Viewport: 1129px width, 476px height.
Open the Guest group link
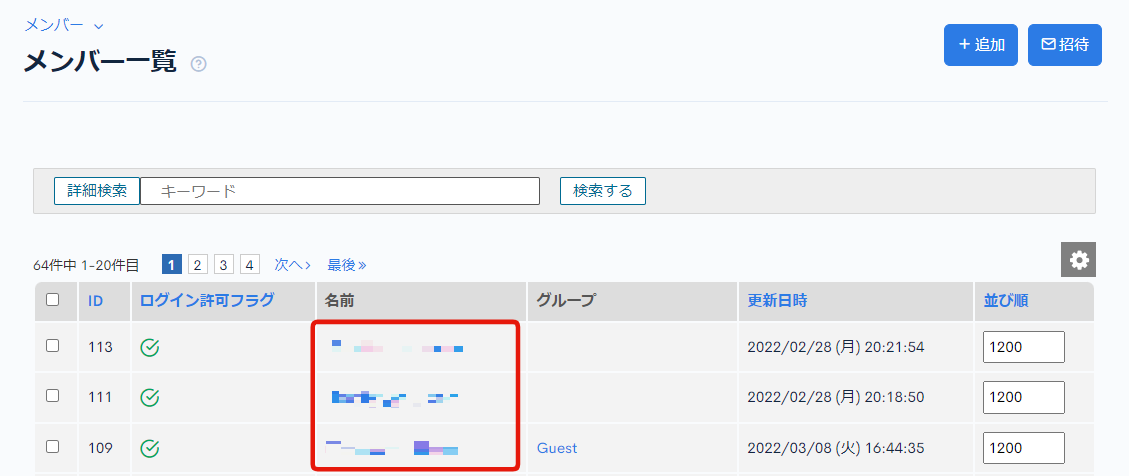point(557,448)
